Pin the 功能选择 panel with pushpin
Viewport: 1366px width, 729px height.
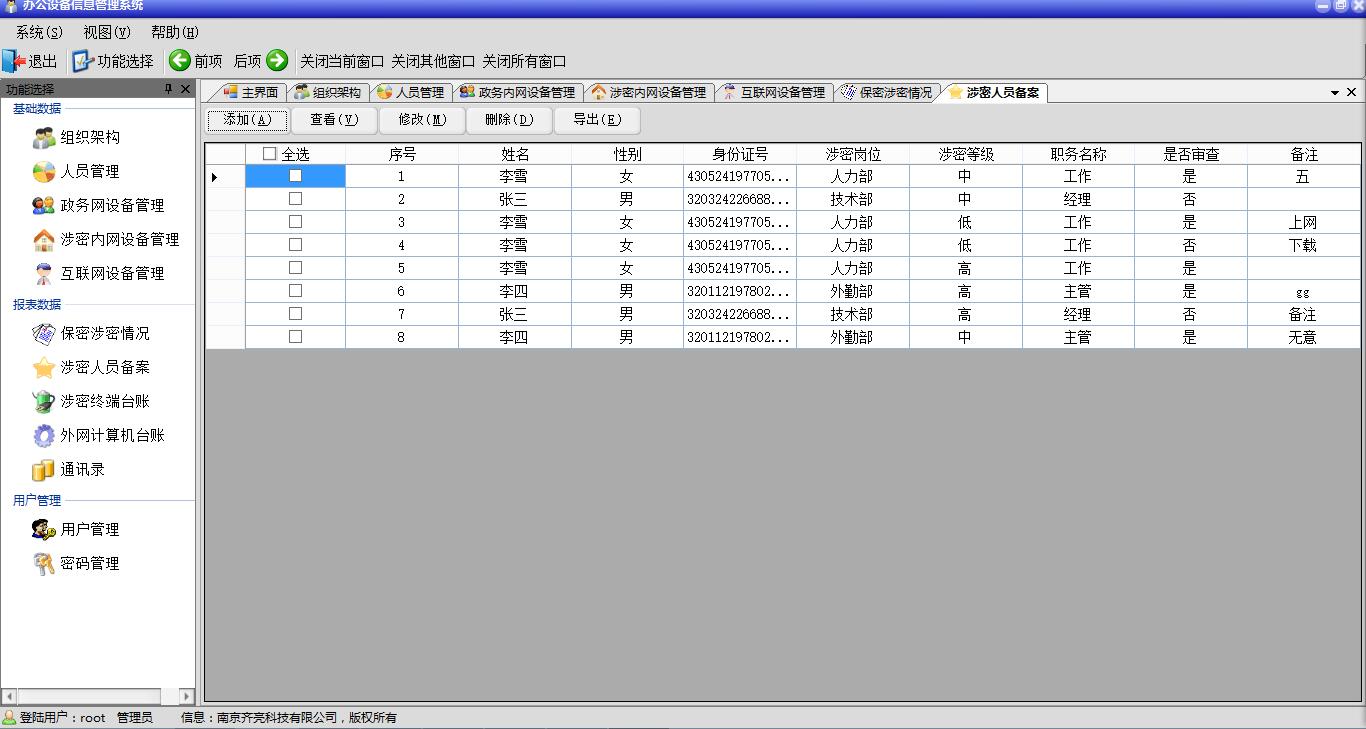pyautogui.click(x=168, y=90)
